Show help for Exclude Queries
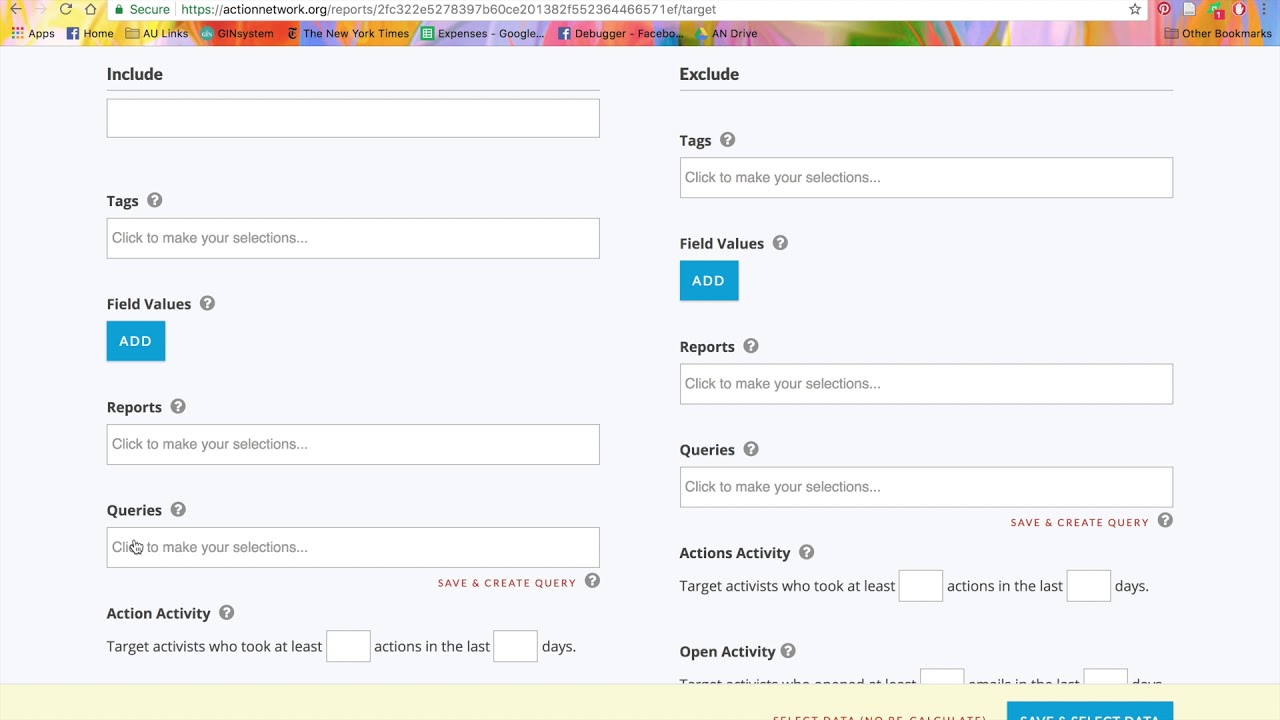The width and height of the screenshot is (1280, 720). pos(751,449)
